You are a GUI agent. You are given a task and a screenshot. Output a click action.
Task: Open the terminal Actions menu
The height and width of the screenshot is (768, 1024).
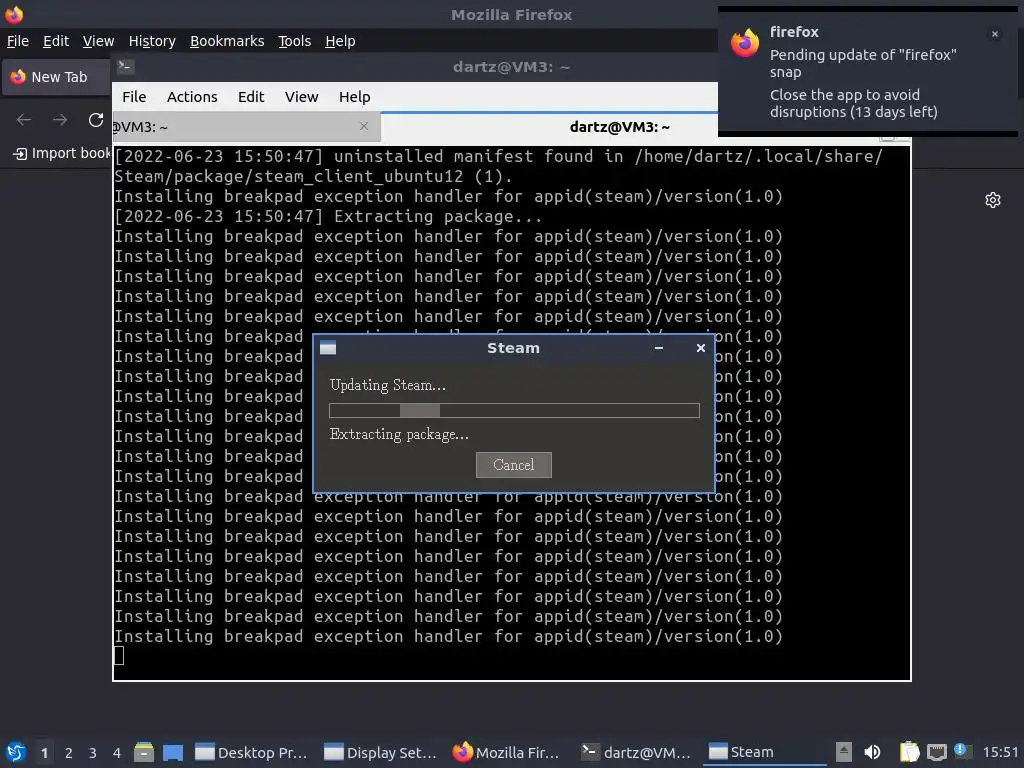click(192, 97)
